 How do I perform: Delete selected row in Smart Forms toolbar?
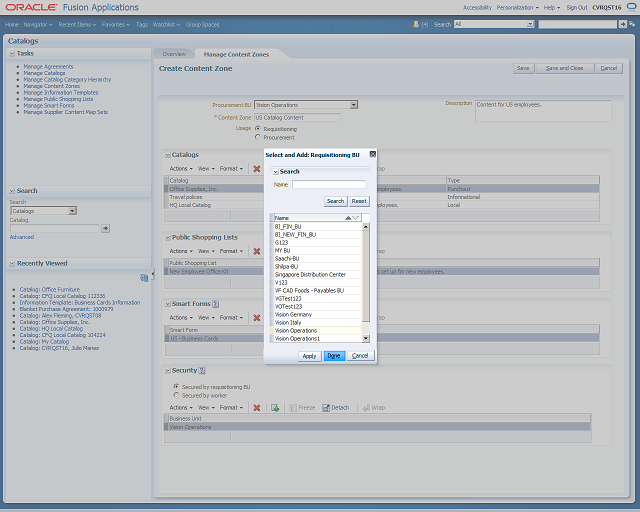[x=256, y=318]
